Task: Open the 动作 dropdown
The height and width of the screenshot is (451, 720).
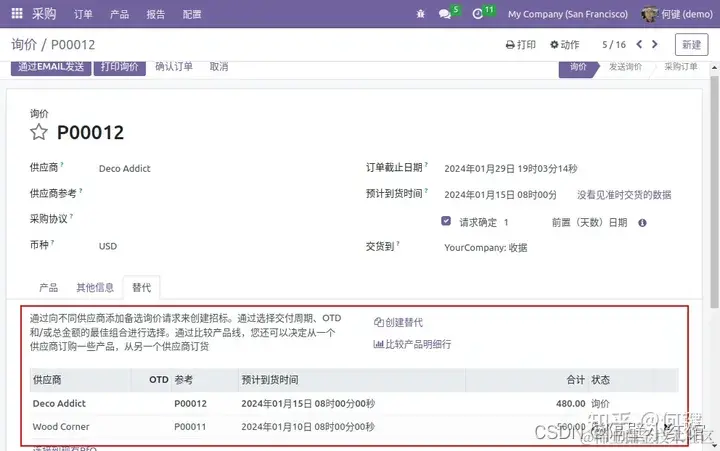Action: pos(565,45)
